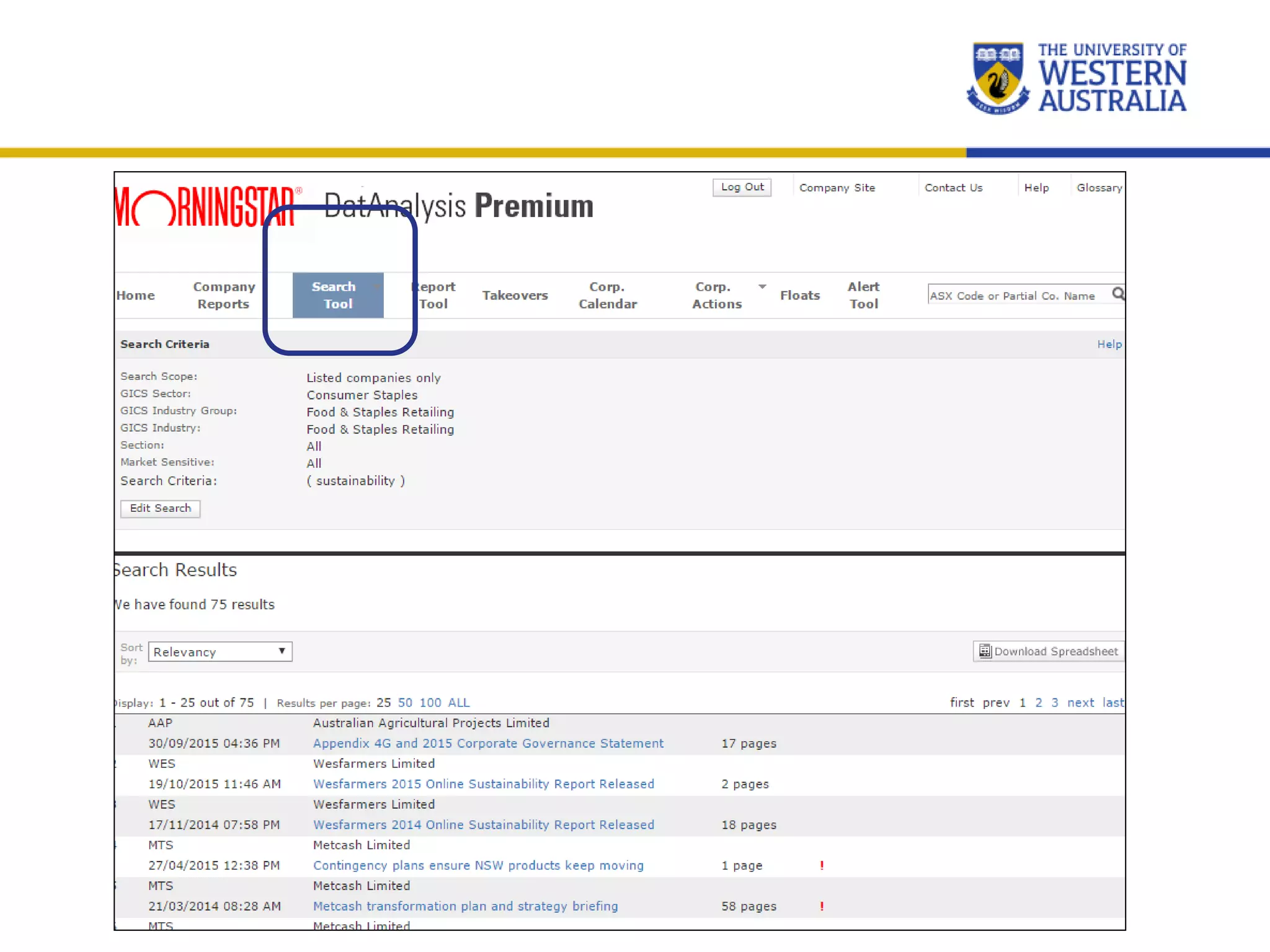Go to Company Reports tab
Viewport: 1270px width, 952px height.
point(223,295)
